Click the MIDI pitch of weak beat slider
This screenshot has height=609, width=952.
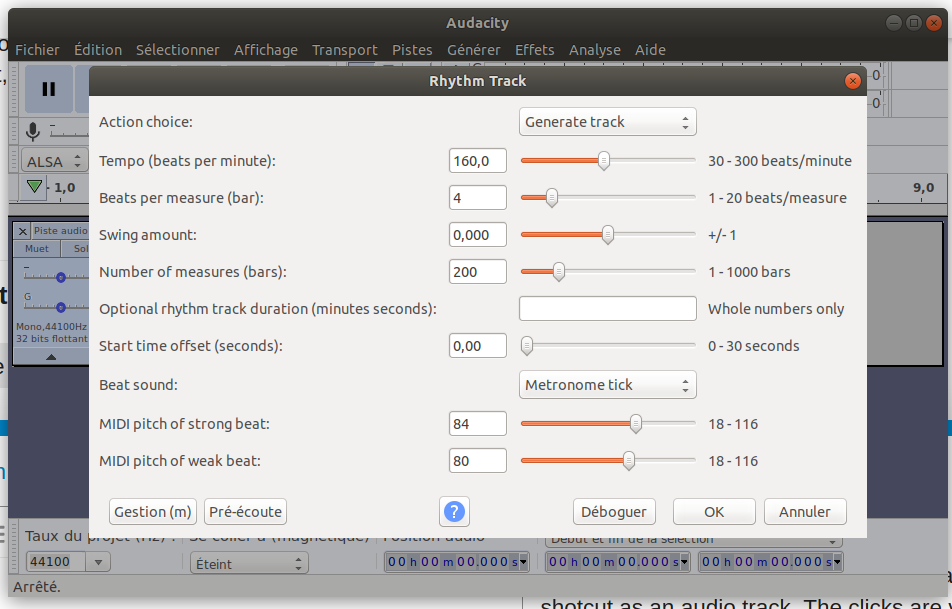pos(608,461)
